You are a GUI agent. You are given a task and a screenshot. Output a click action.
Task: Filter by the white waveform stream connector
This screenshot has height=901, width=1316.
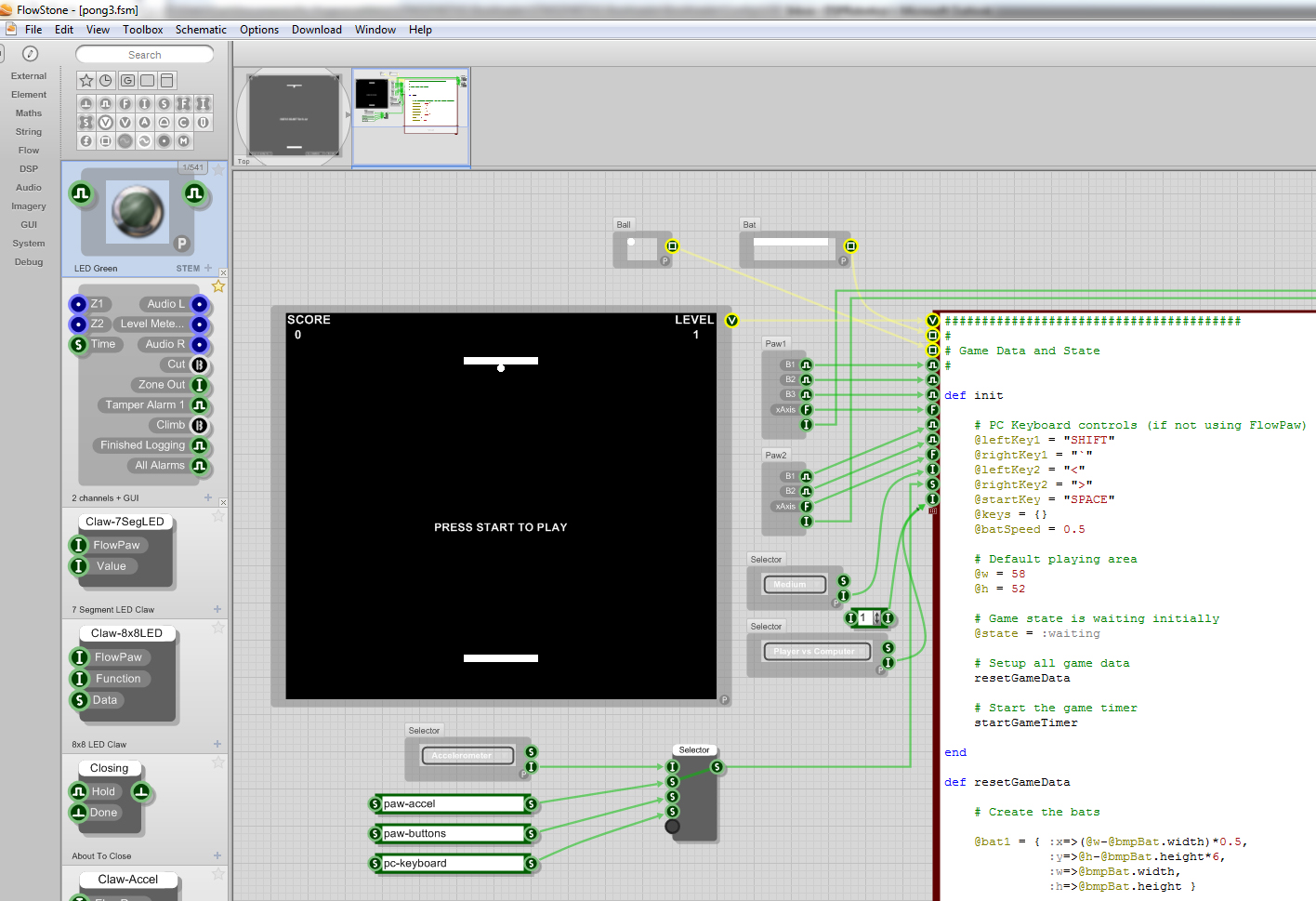click(x=145, y=140)
